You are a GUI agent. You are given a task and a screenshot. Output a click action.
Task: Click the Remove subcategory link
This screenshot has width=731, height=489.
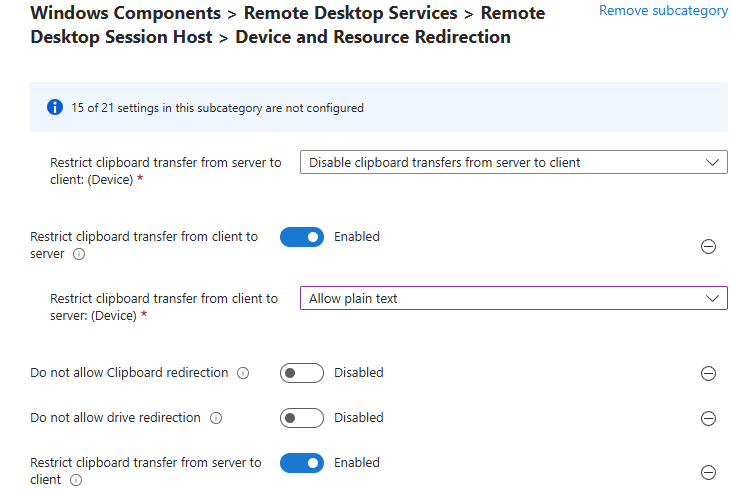tap(663, 11)
